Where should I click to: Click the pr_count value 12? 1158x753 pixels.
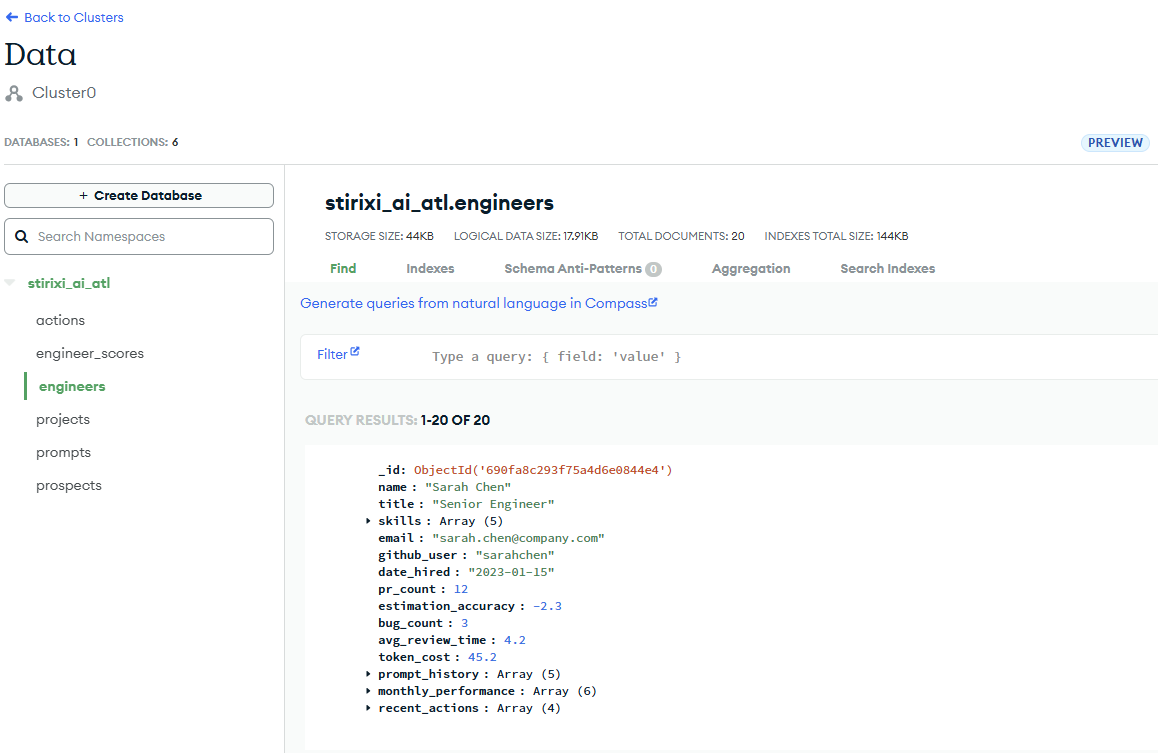click(x=461, y=588)
